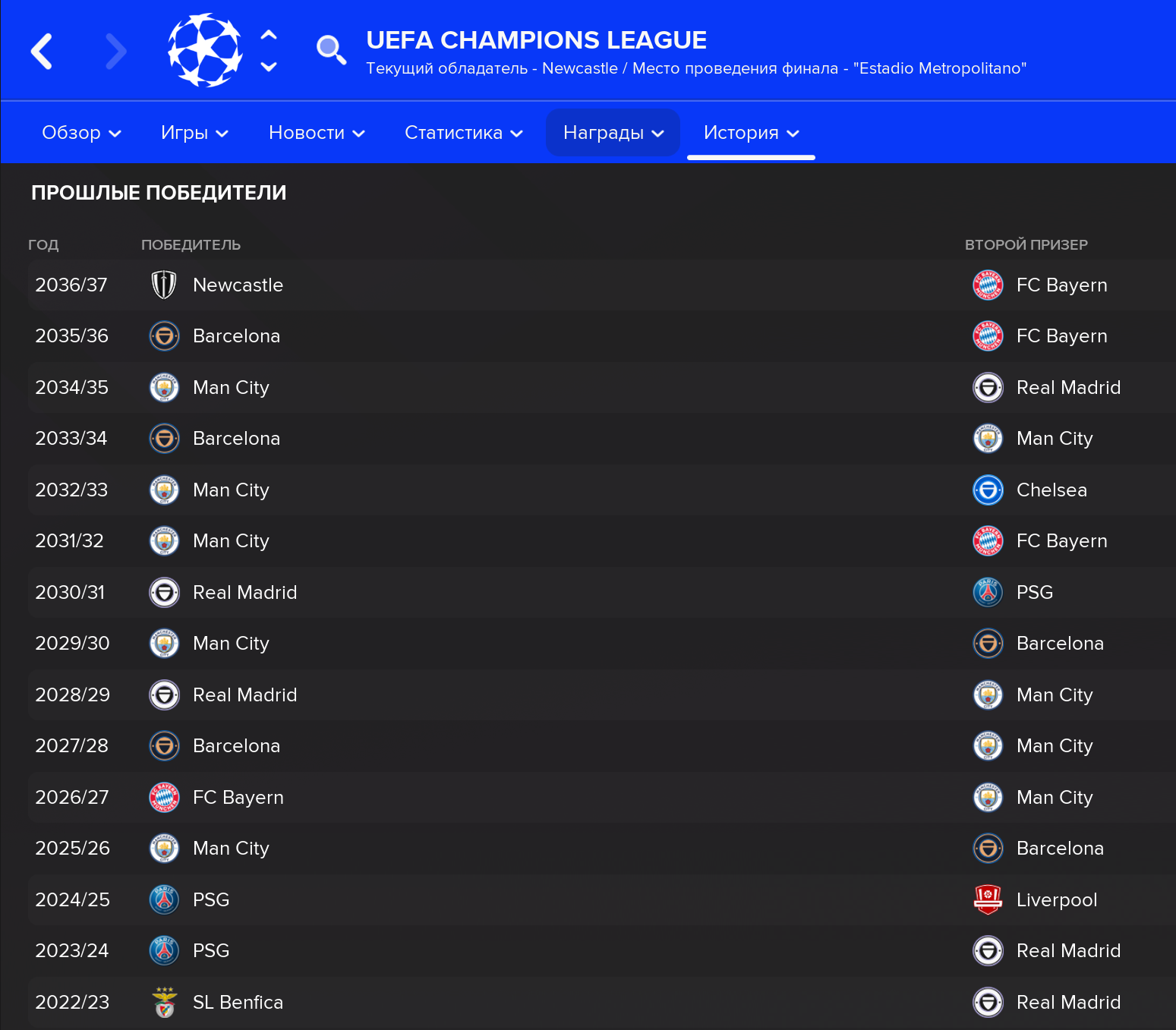Click Newcastle club badge in 2036/37 row
The width and height of the screenshot is (1176, 1030).
point(164,285)
